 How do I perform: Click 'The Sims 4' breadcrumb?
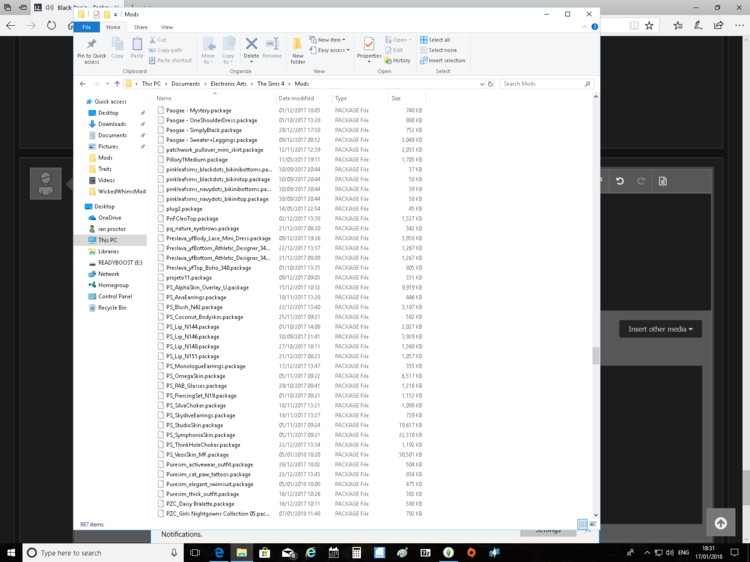point(271,84)
